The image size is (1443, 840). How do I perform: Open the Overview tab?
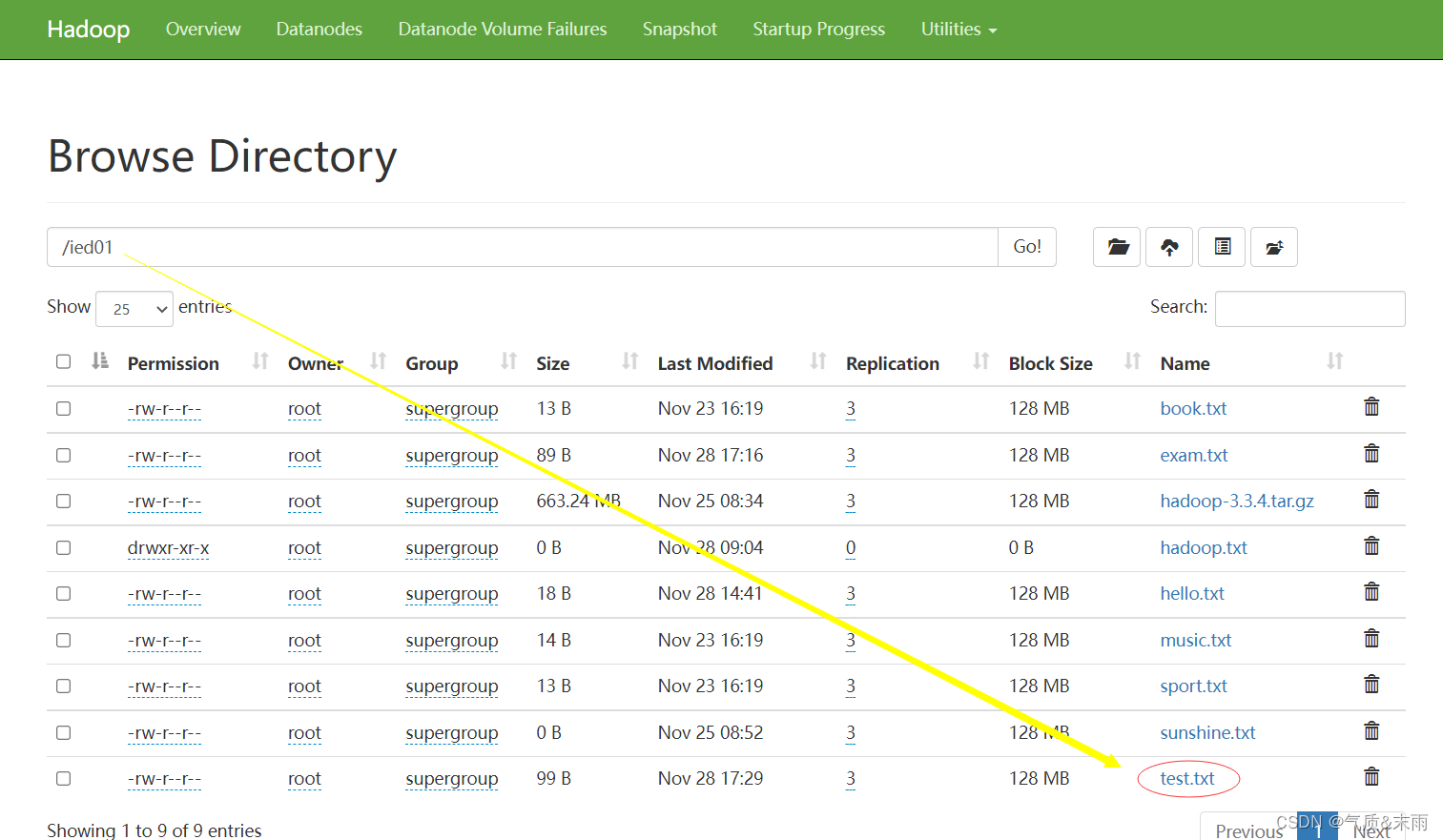tap(203, 30)
